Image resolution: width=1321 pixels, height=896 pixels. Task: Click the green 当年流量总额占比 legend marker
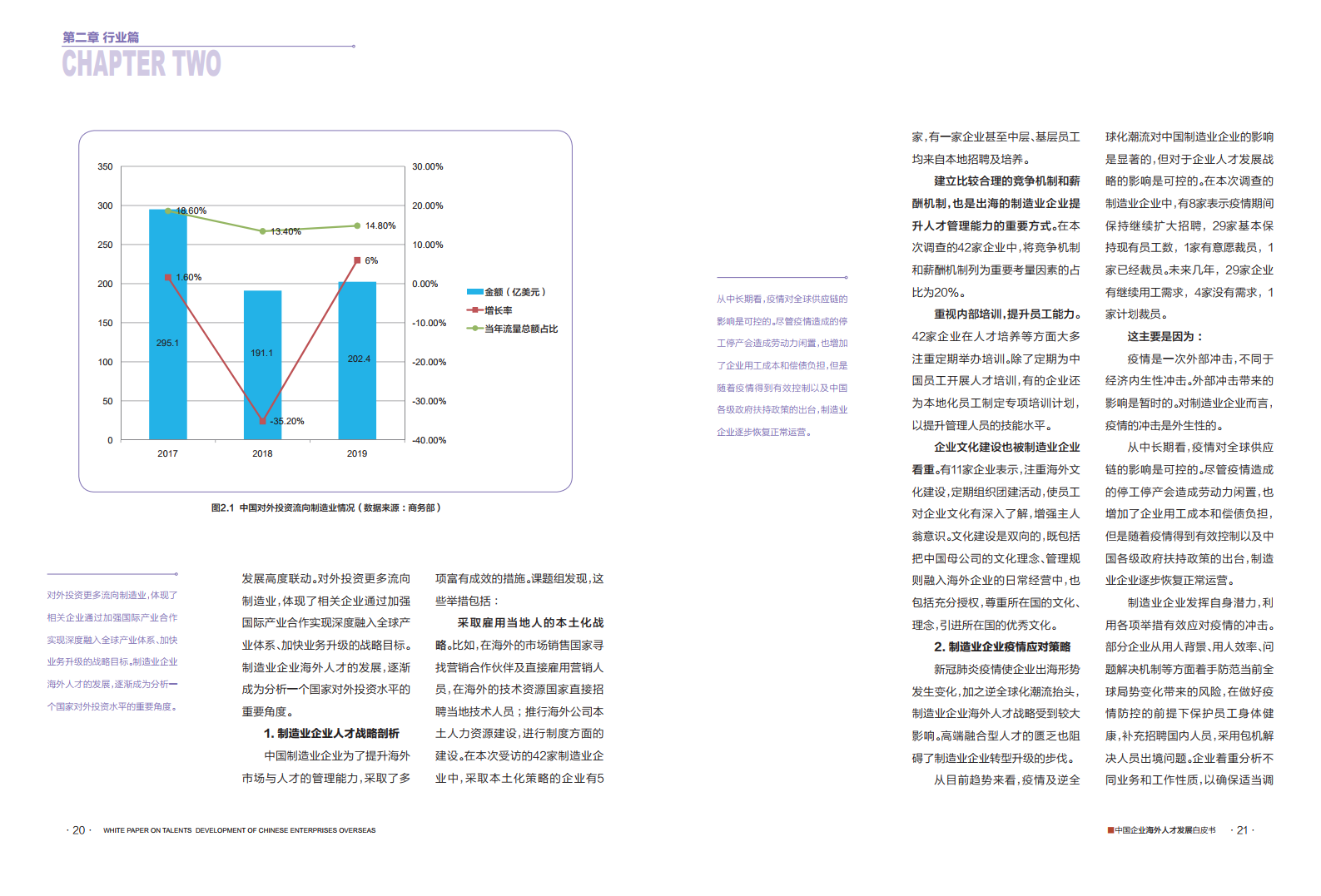pos(475,329)
